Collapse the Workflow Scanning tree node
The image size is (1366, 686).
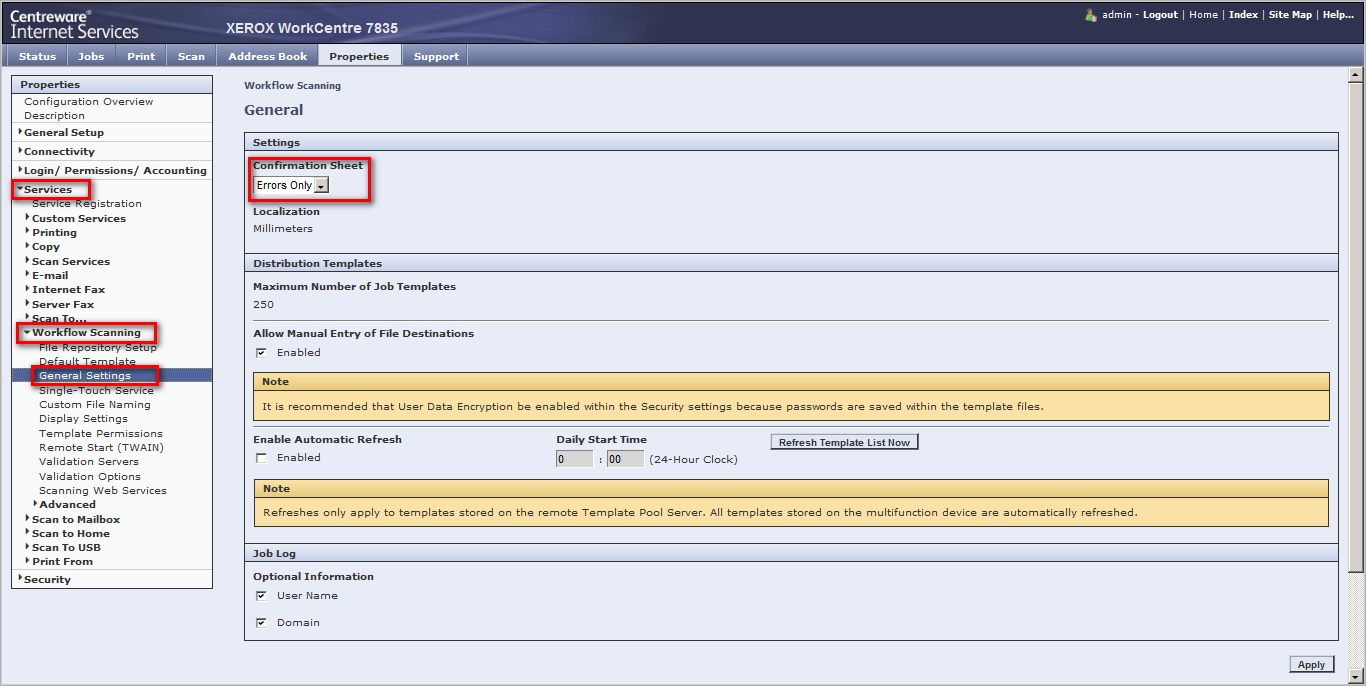(28, 333)
